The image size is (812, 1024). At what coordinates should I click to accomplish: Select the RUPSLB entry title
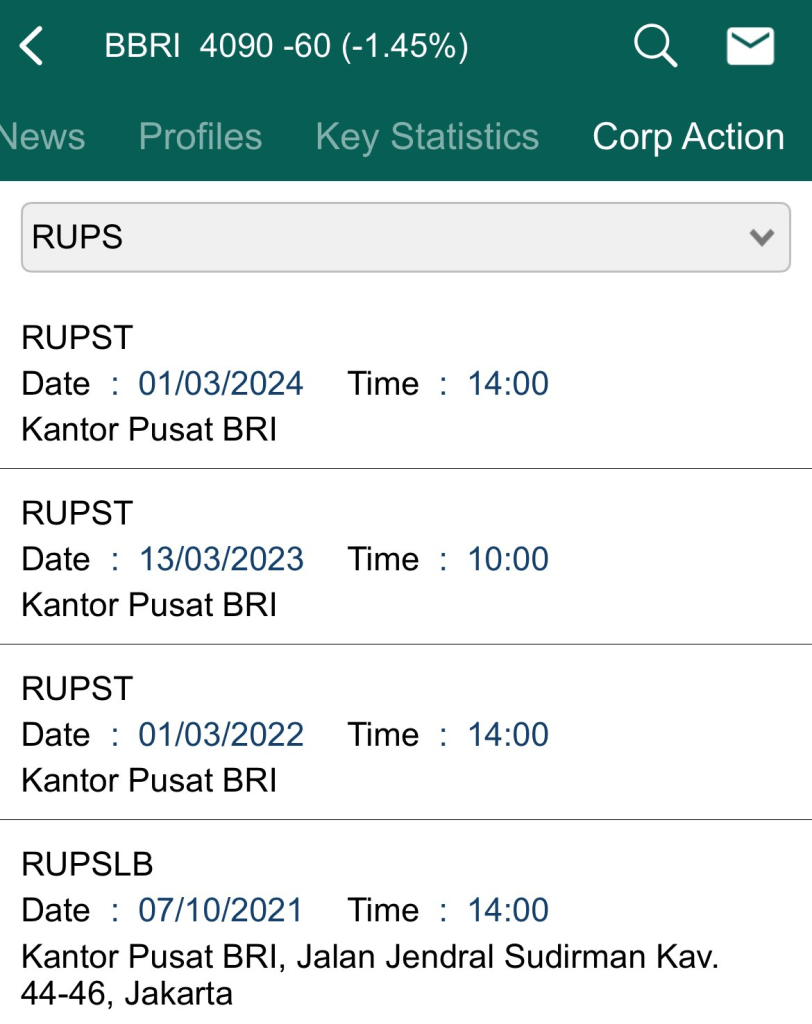(x=87, y=864)
